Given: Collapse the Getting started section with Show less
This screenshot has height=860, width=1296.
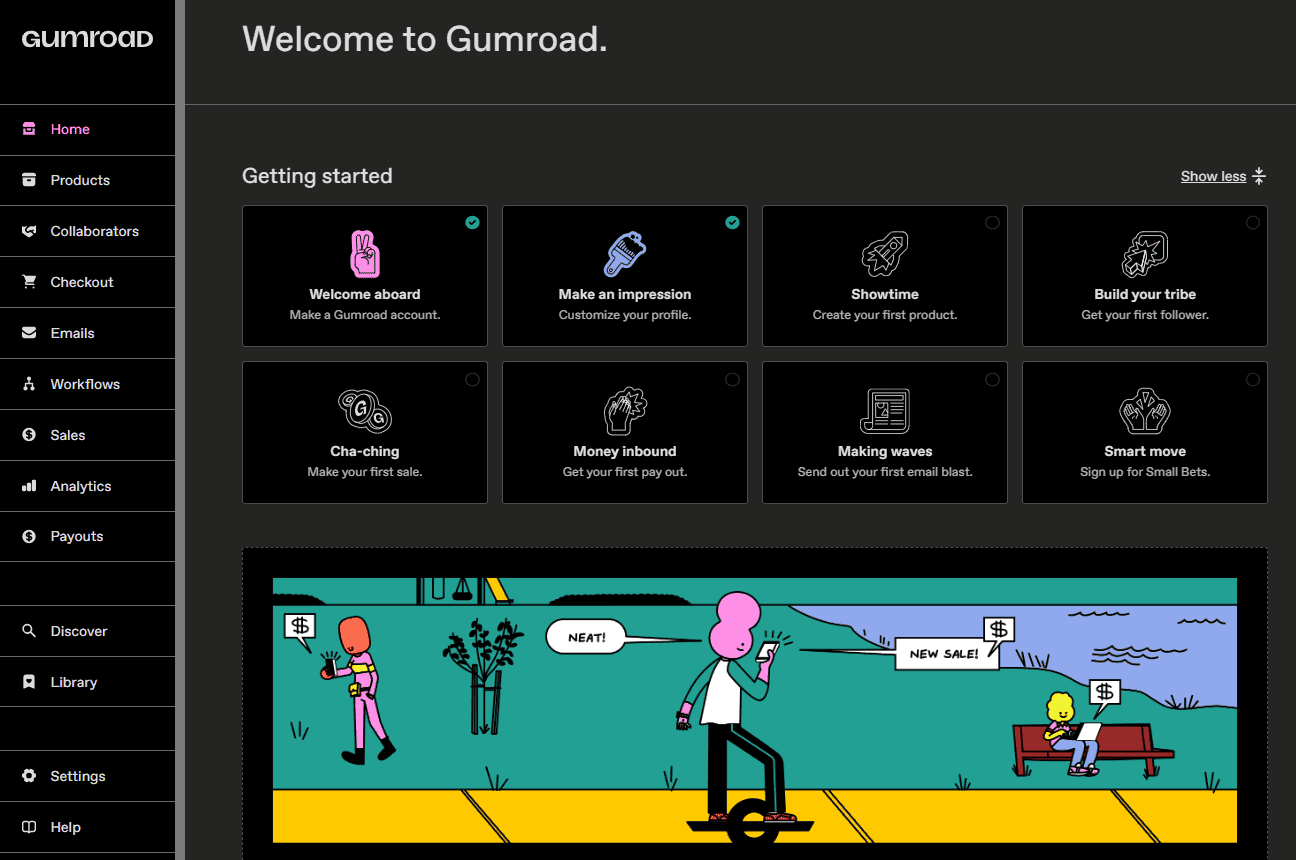Looking at the screenshot, I should 1213,176.
